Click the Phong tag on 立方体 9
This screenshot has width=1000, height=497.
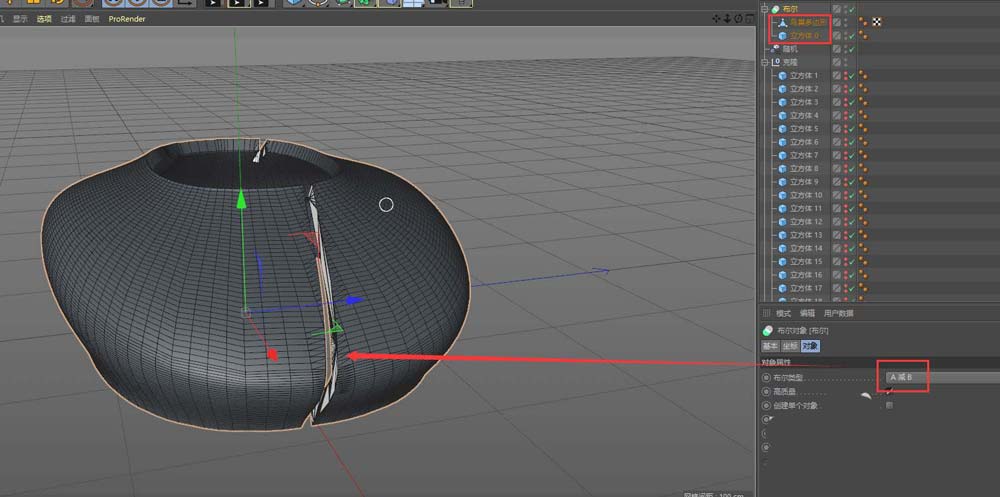pos(863,182)
